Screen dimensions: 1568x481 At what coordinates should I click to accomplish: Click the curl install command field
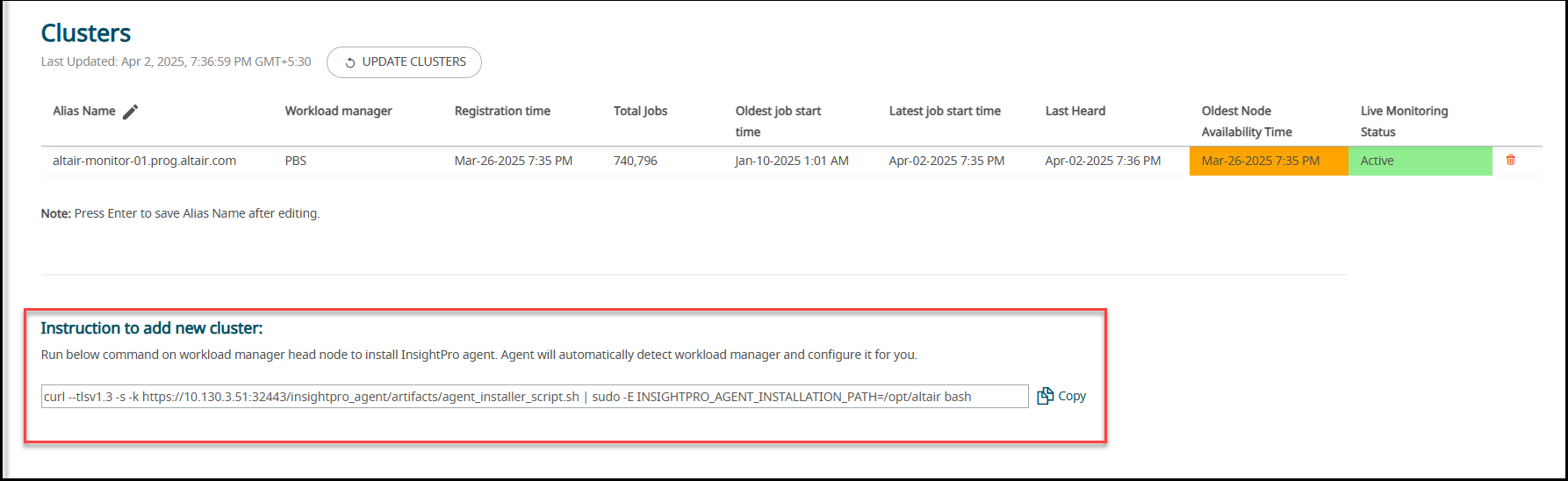534,397
